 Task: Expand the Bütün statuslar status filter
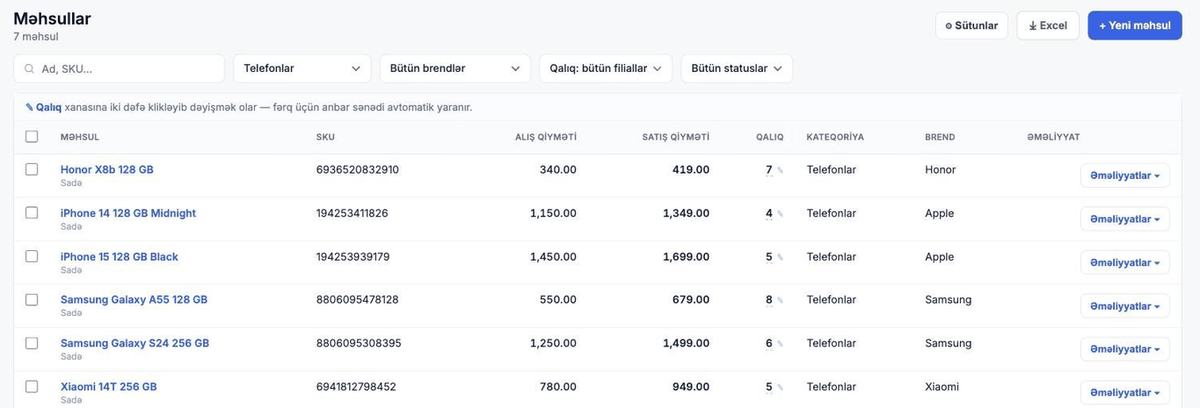coord(737,69)
